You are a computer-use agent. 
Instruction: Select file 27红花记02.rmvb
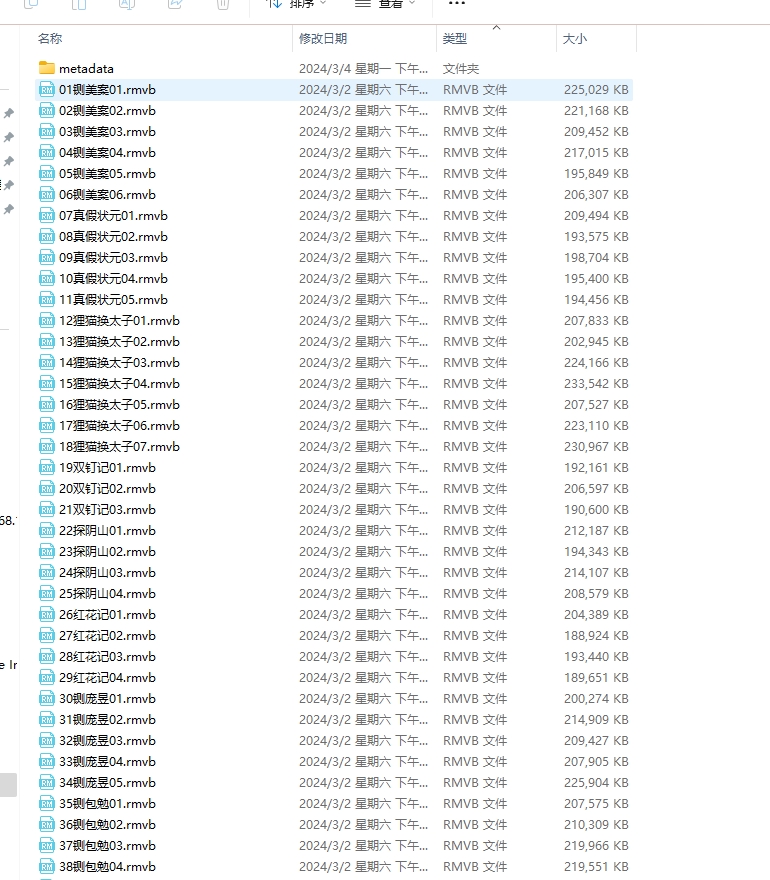(107, 636)
